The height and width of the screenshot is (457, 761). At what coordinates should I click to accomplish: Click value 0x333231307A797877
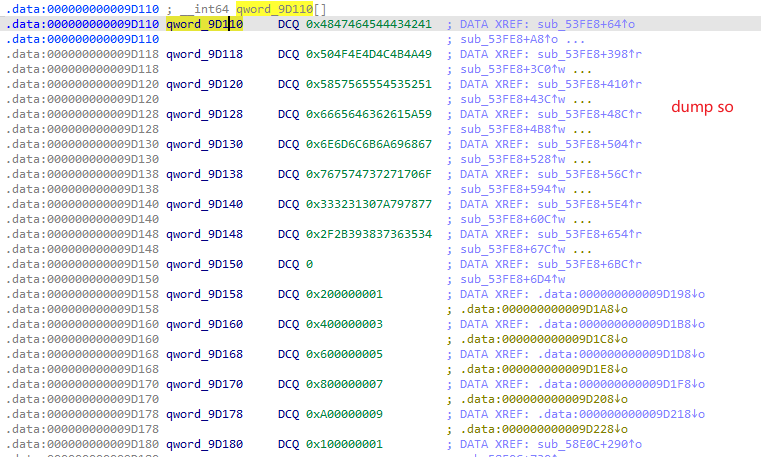coord(369,203)
